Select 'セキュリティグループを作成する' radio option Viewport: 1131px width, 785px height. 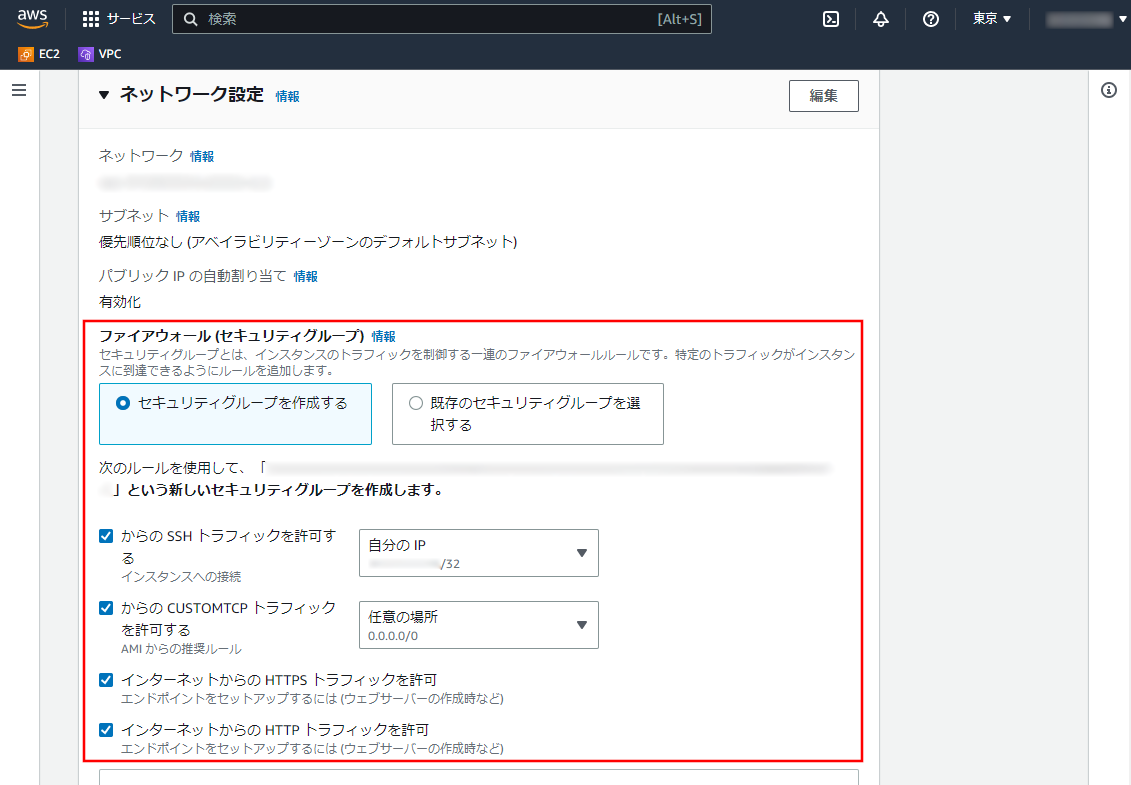[x=124, y=403]
